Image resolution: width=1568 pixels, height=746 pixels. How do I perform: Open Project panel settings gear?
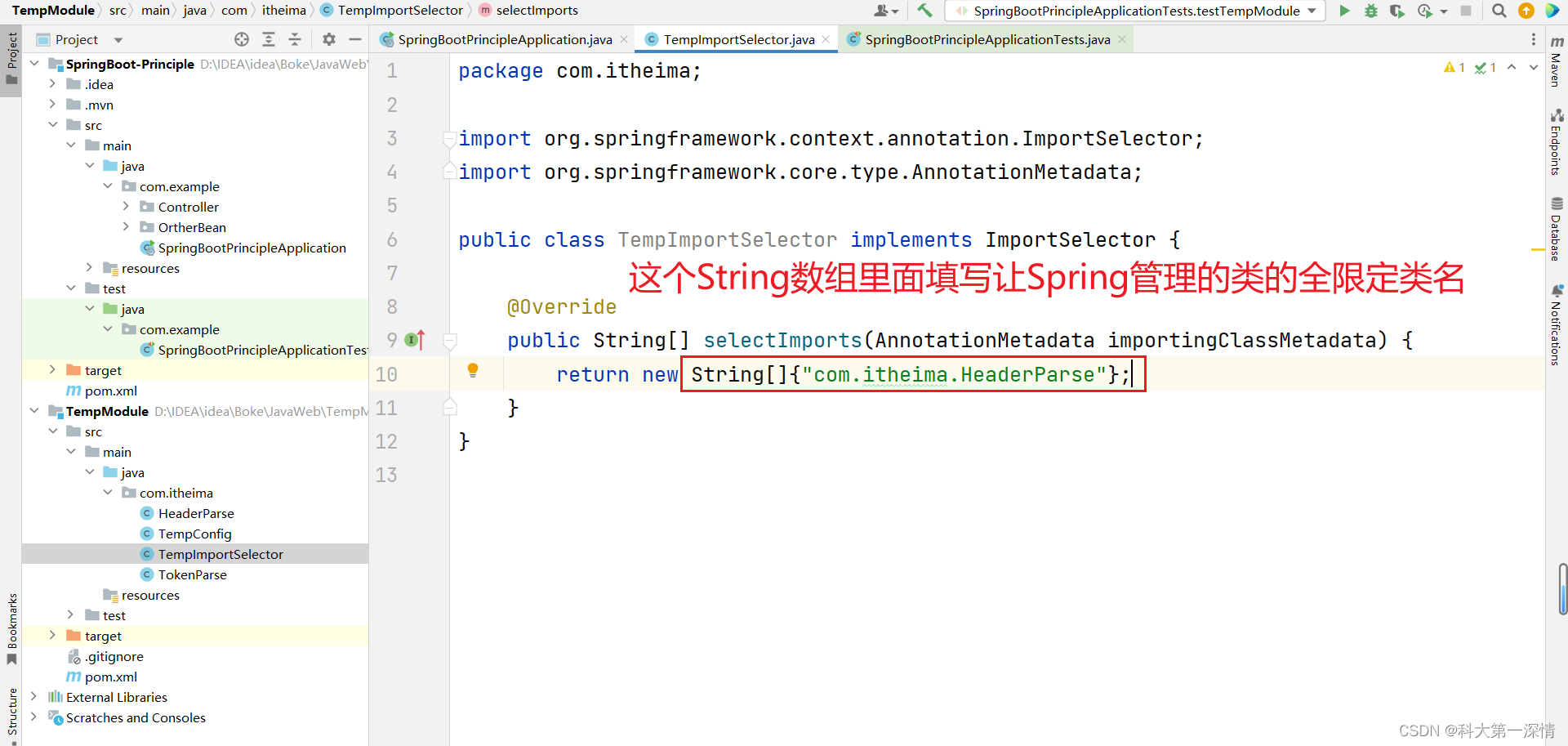[x=328, y=39]
